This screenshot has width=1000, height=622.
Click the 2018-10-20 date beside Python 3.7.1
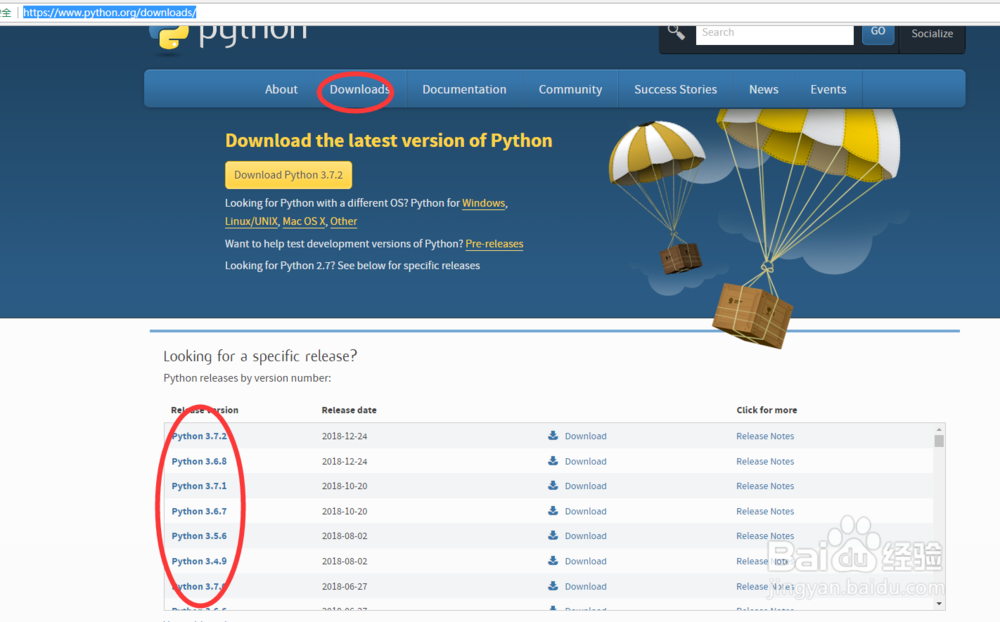tap(344, 486)
